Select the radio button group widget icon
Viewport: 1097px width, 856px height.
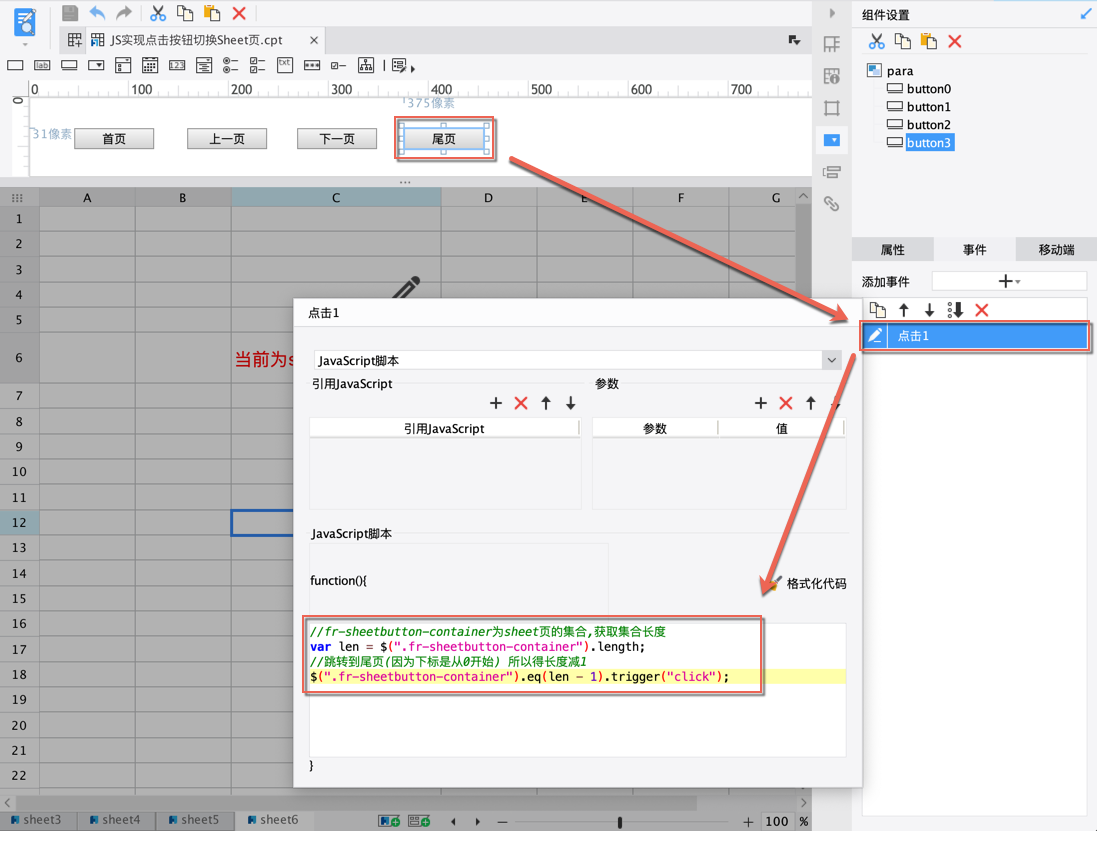[230, 66]
